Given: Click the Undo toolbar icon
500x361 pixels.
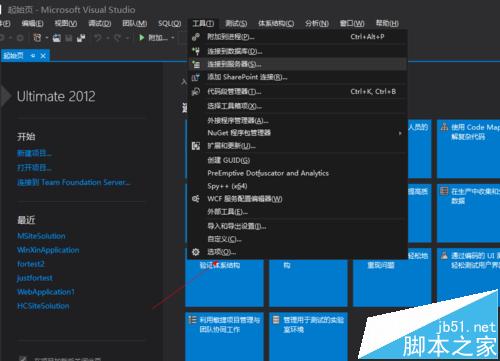Looking at the screenshot, I should pos(98,38).
